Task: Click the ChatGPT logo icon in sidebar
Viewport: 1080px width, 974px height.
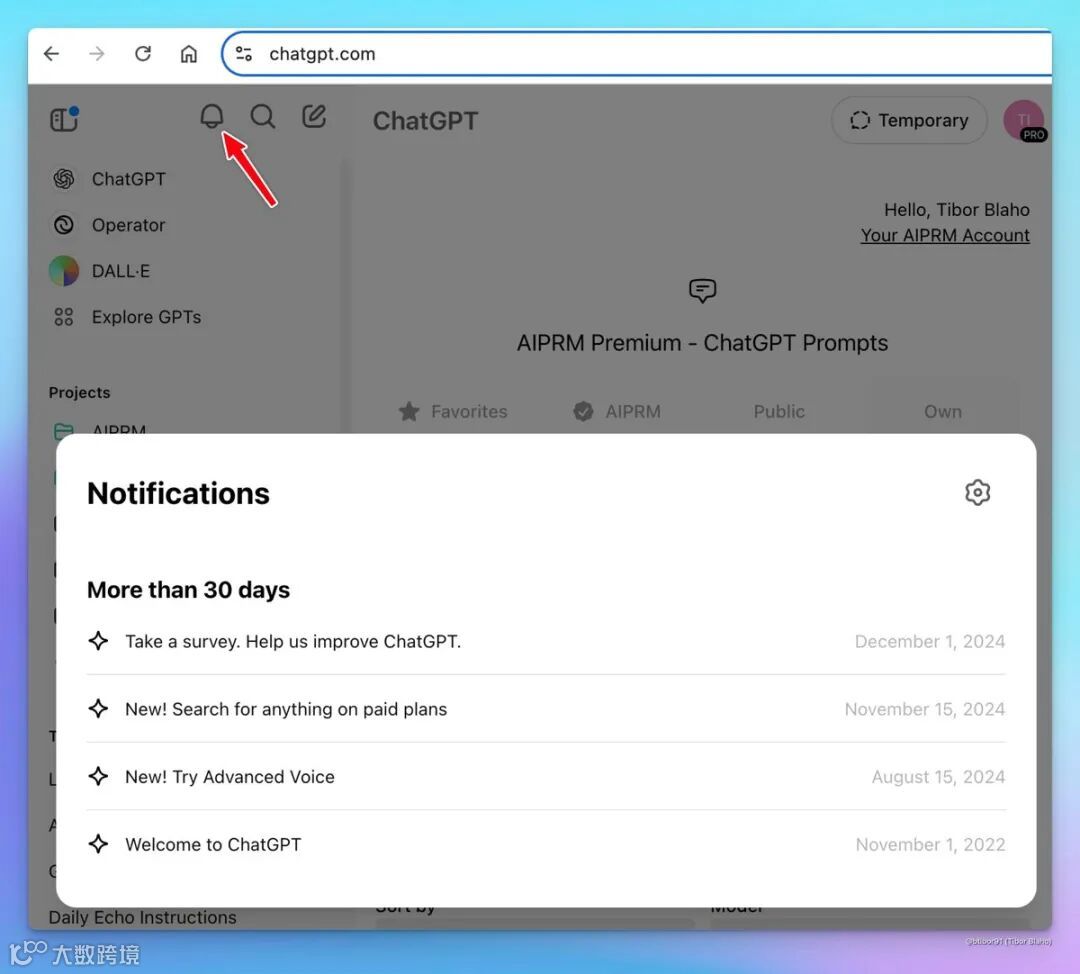Action: 64,179
